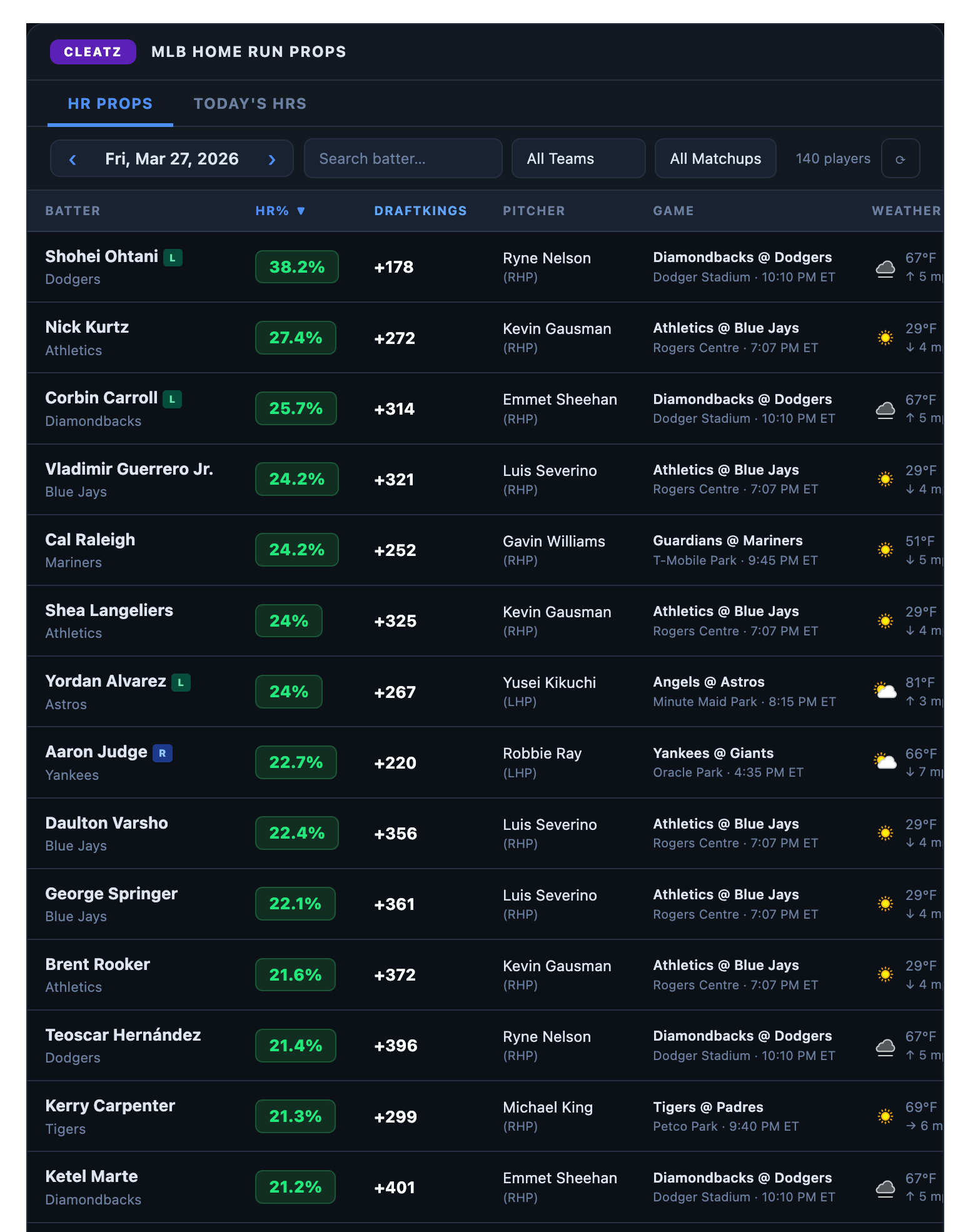Select batter Kerry Carpenter
Screen dimensions: 963x1232
pyautogui.click(x=110, y=1106)
